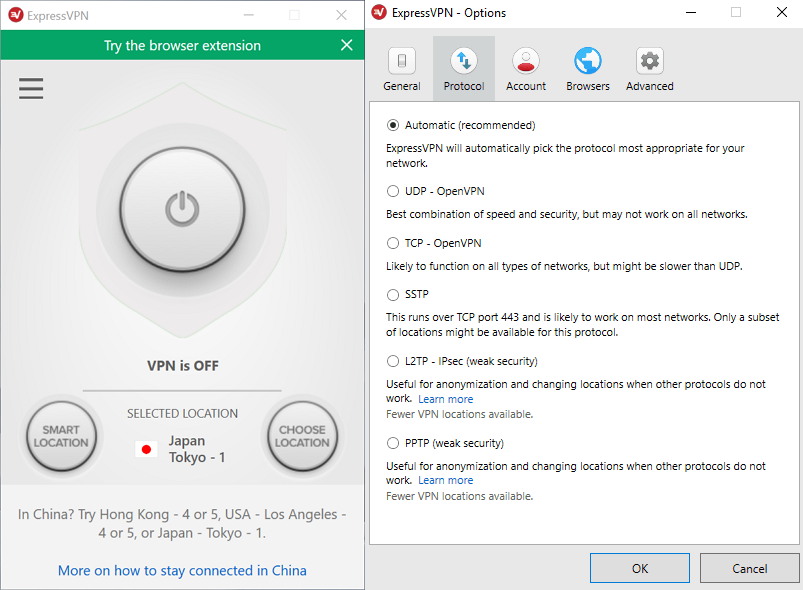803x590 pixels.
Task: Click the VPN is OFF status text
Action: (182, 366)
